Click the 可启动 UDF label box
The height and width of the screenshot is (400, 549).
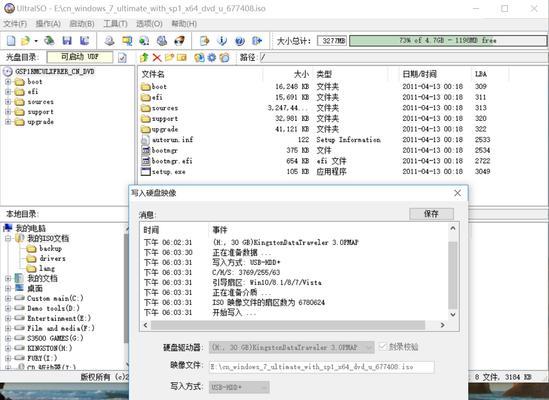[x=80, y=57]
